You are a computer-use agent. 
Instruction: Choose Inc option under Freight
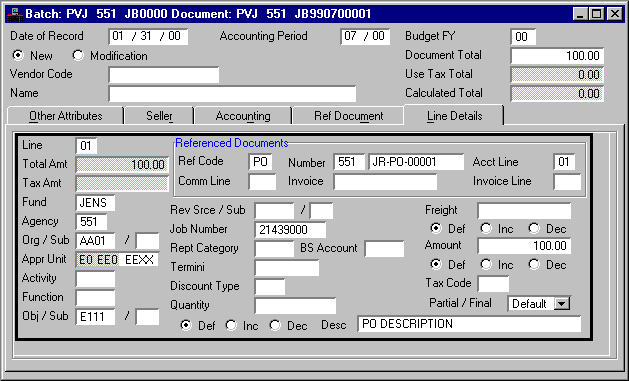pos(486,228)
